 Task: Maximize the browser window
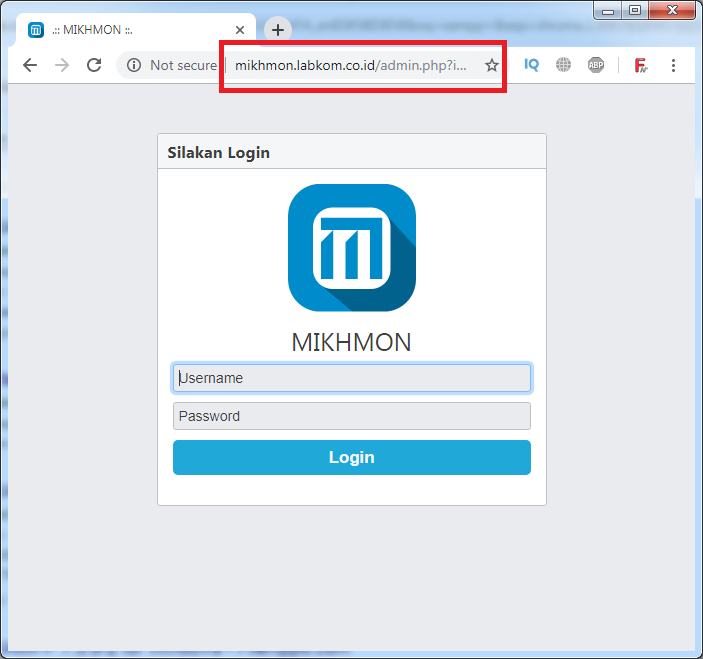click(x=634, y=11)
